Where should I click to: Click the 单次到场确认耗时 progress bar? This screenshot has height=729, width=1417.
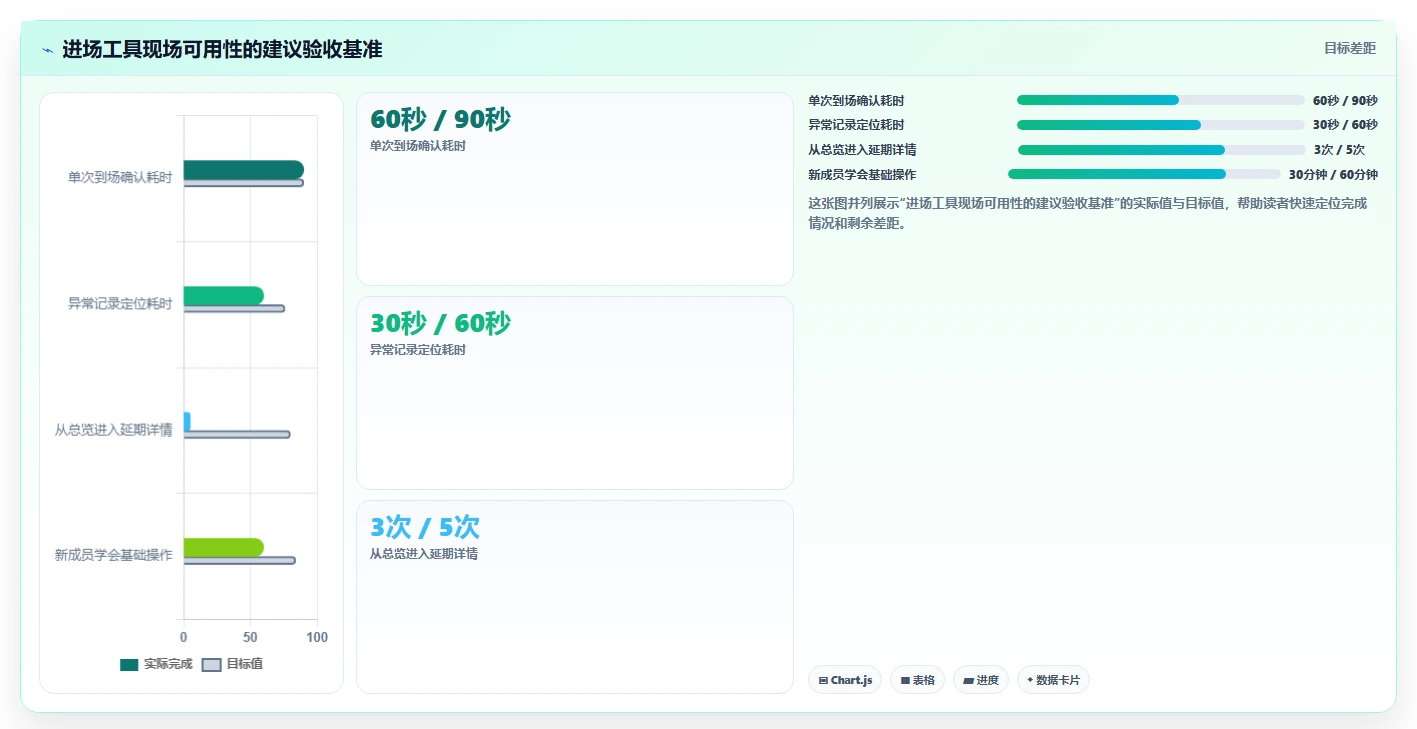1161,100
